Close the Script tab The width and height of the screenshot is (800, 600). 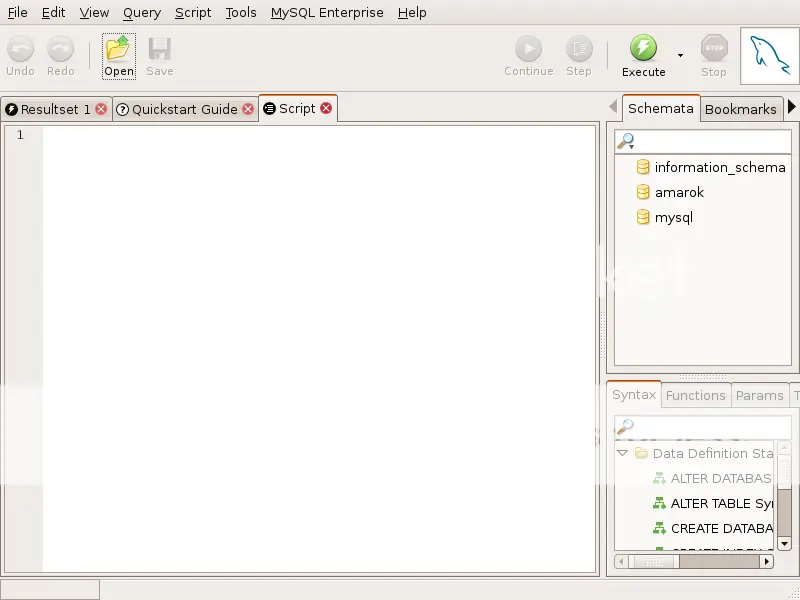pos(326,108)
